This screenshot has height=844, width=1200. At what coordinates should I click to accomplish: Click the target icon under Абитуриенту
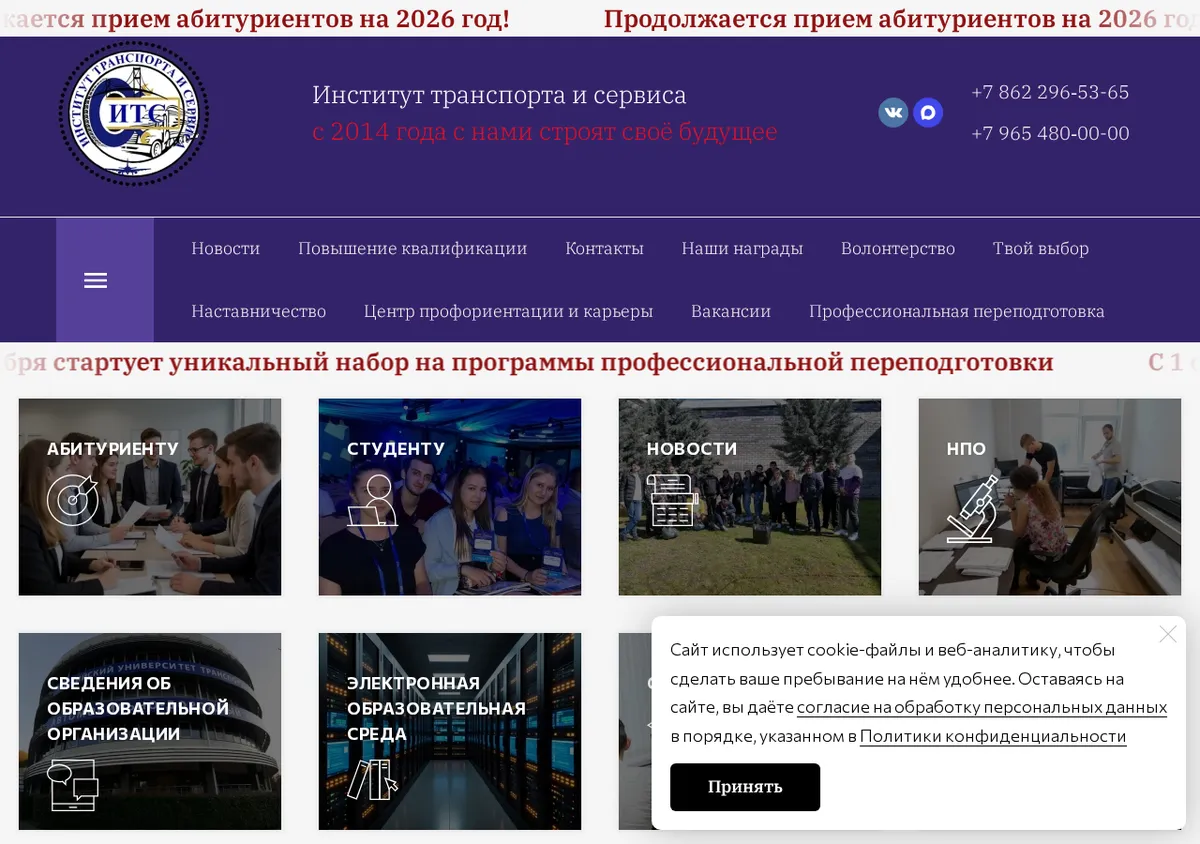pyautogui.click(x=73, y=499)
